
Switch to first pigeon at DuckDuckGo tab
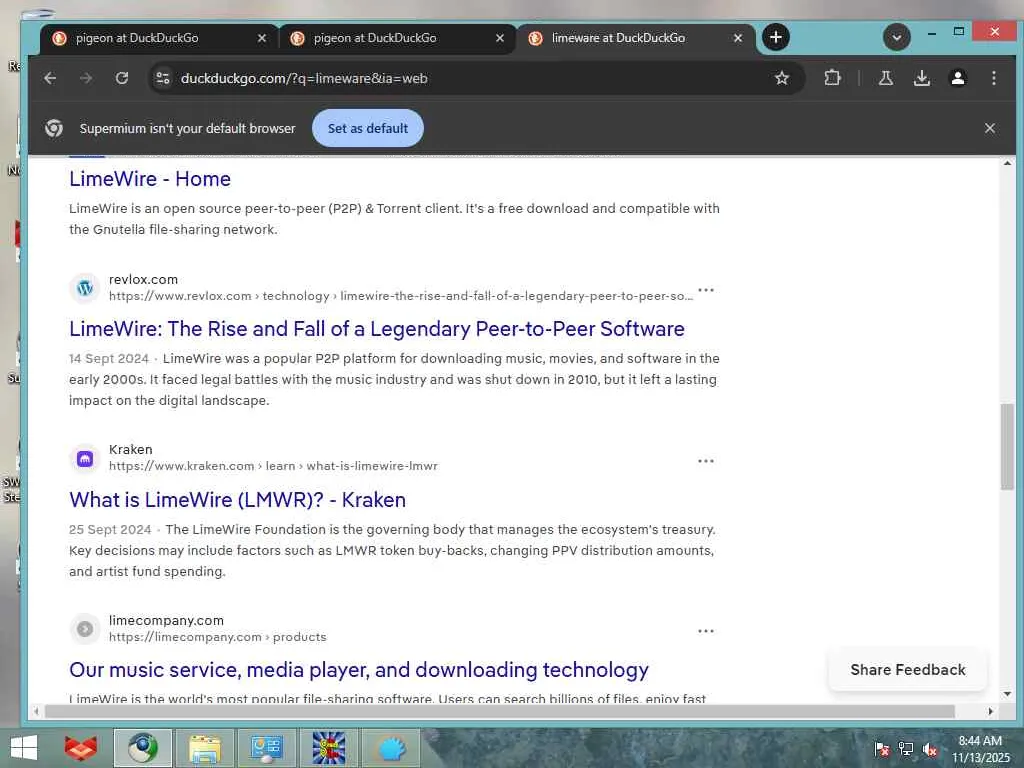pyautogui.click(x=159, y=38)
